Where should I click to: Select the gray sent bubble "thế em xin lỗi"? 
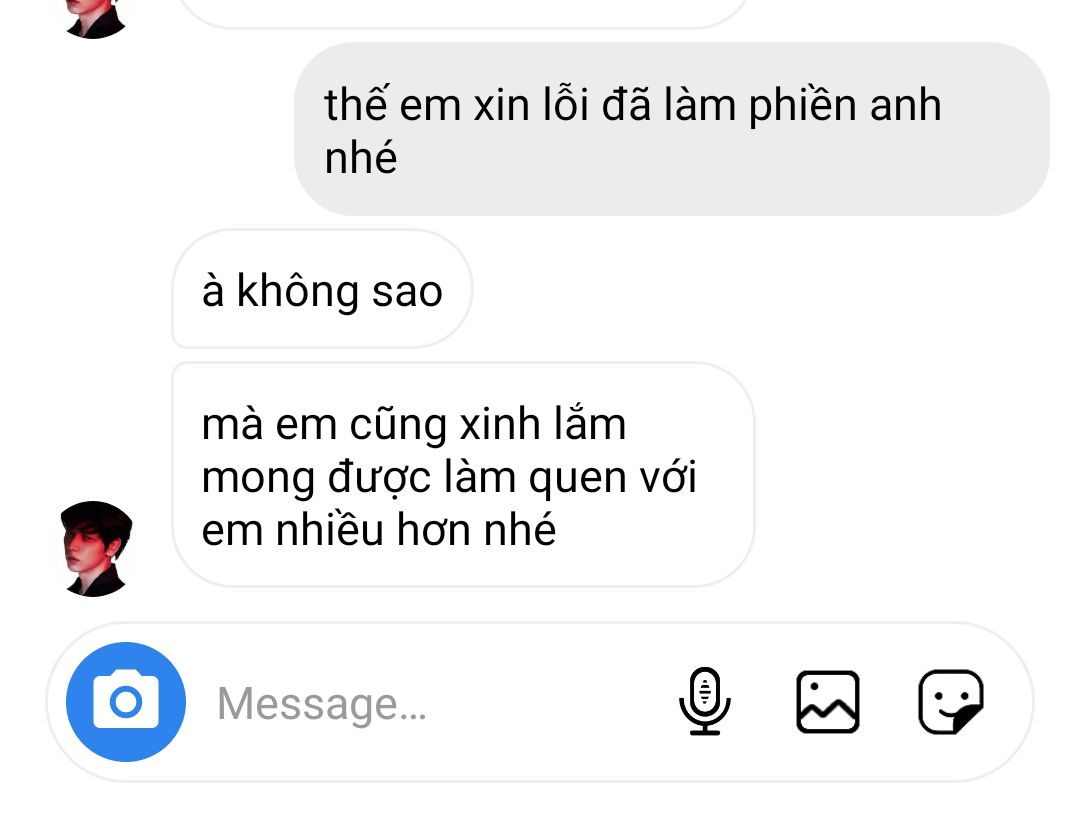pyautogui.click(x=672, y=129)
